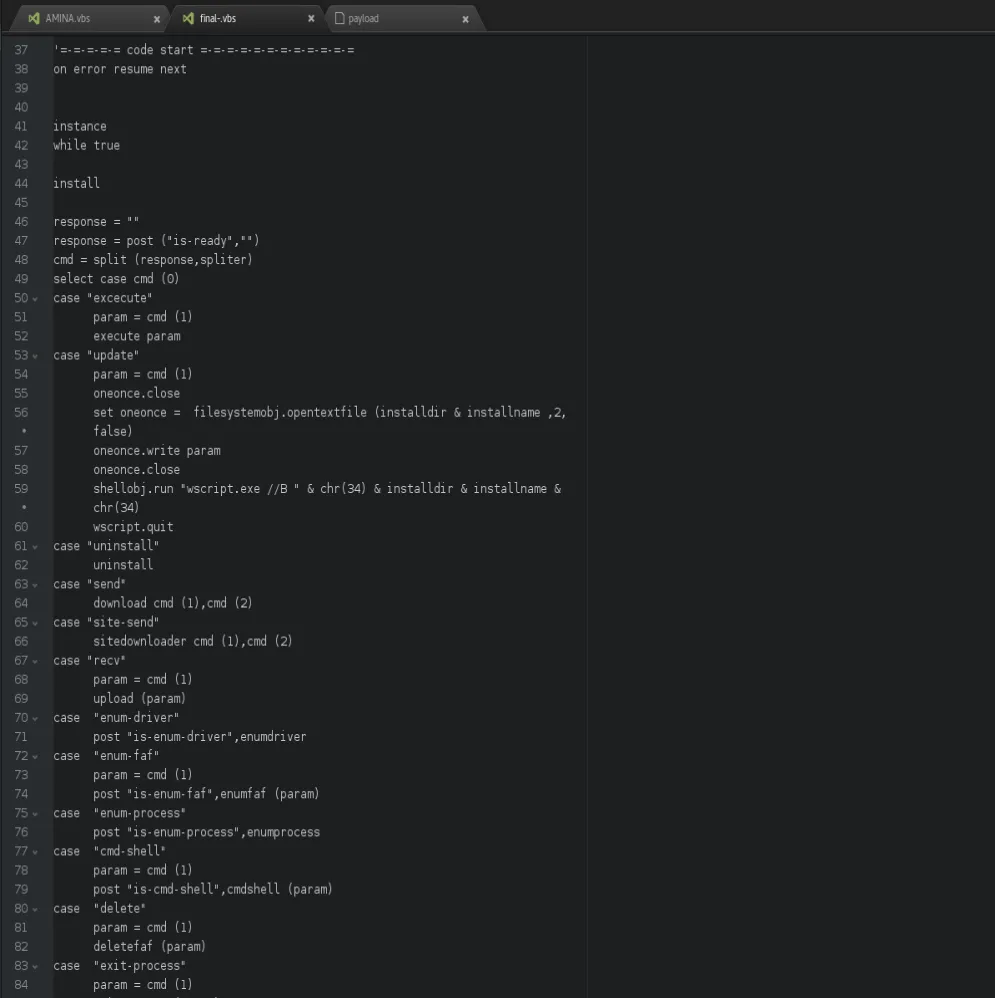Switch to the final-.vbs tab
995x998 pixels.
tap(243, 18)
